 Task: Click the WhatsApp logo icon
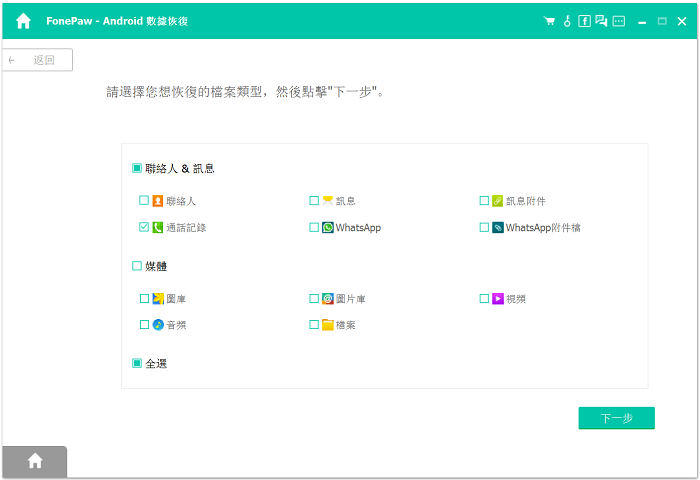click(328, 227)
